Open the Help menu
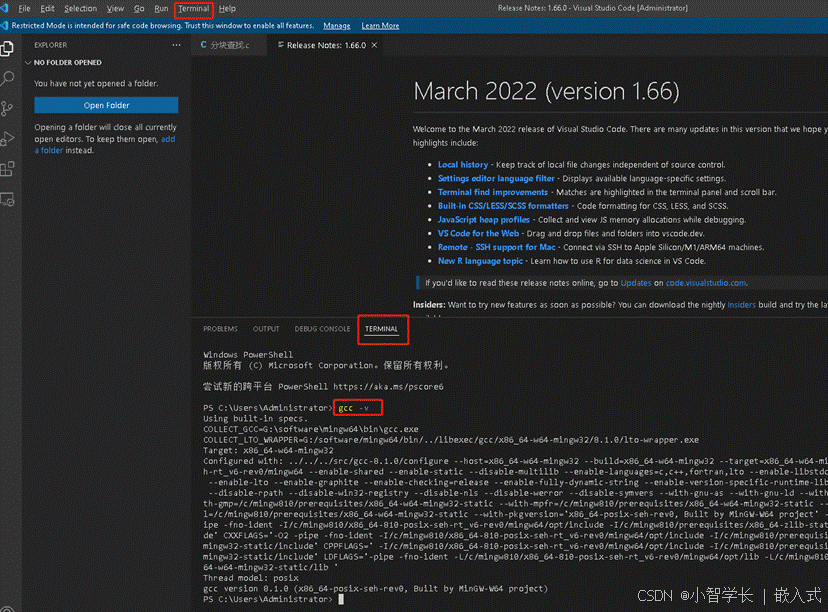The width and height of the screenshot is (828, 612). [x=227, y=8]
